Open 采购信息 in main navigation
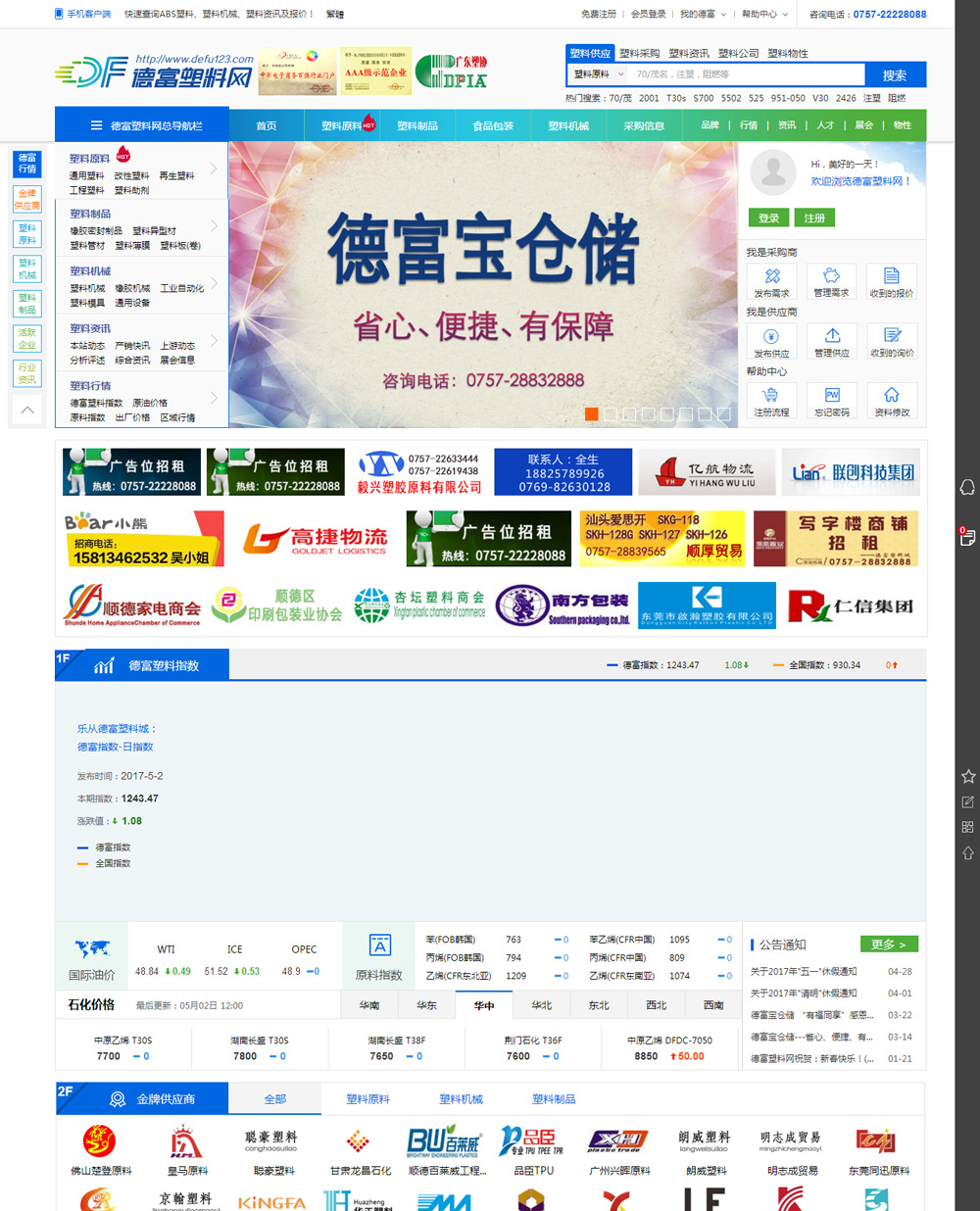This screenshot has width=980, height=1211. [644, 125]
